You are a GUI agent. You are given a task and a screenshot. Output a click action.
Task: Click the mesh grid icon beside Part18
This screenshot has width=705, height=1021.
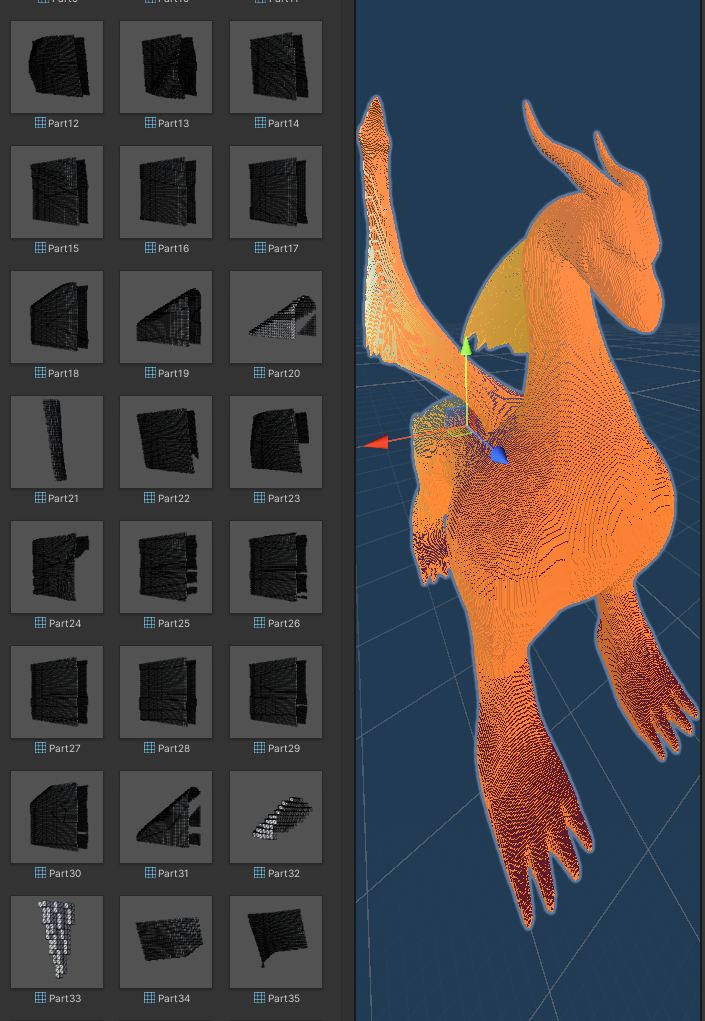coord(40,373)
